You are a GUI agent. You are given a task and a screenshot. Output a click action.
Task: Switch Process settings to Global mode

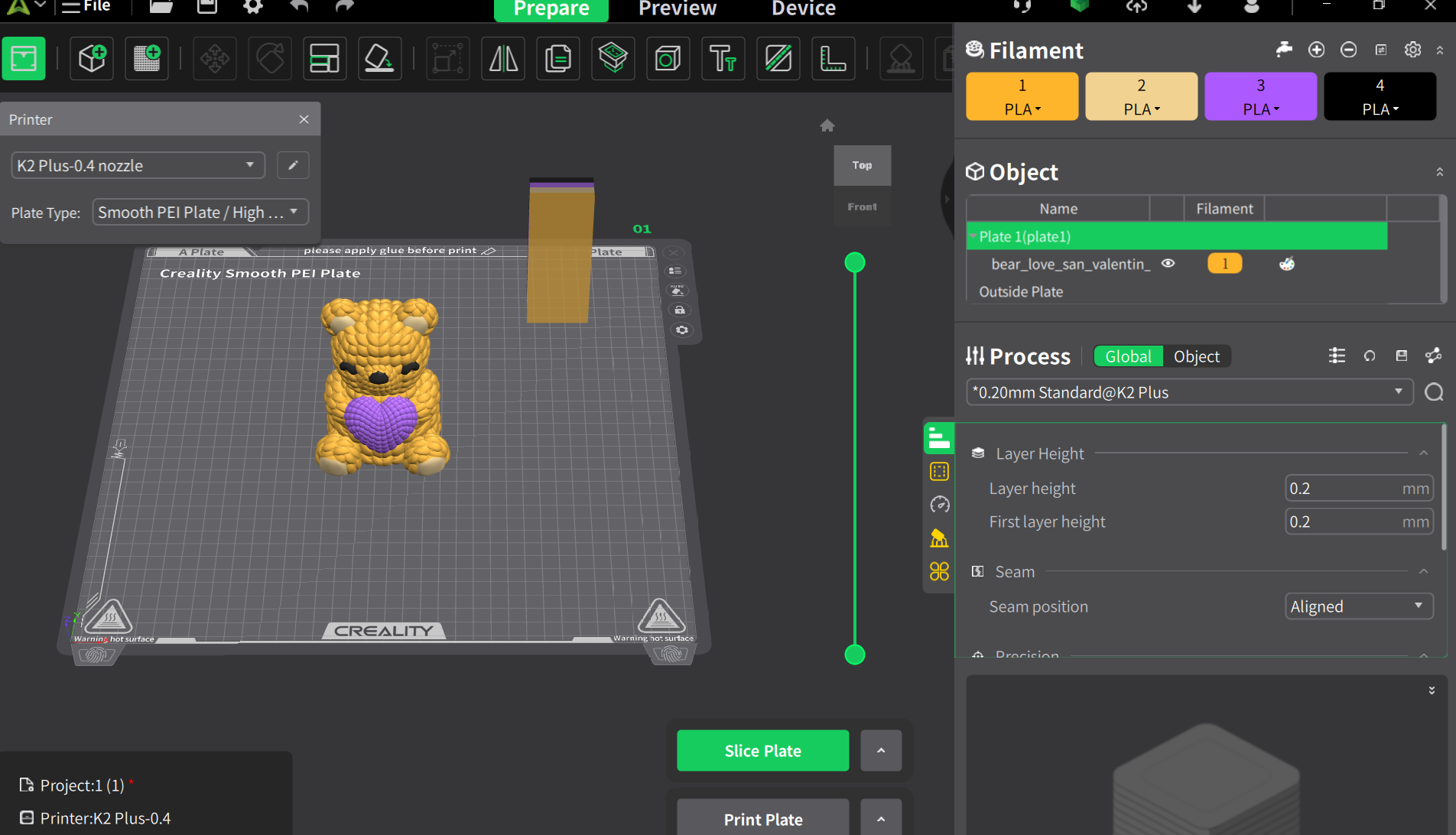pyautogui.click(x=1128, y=356)
